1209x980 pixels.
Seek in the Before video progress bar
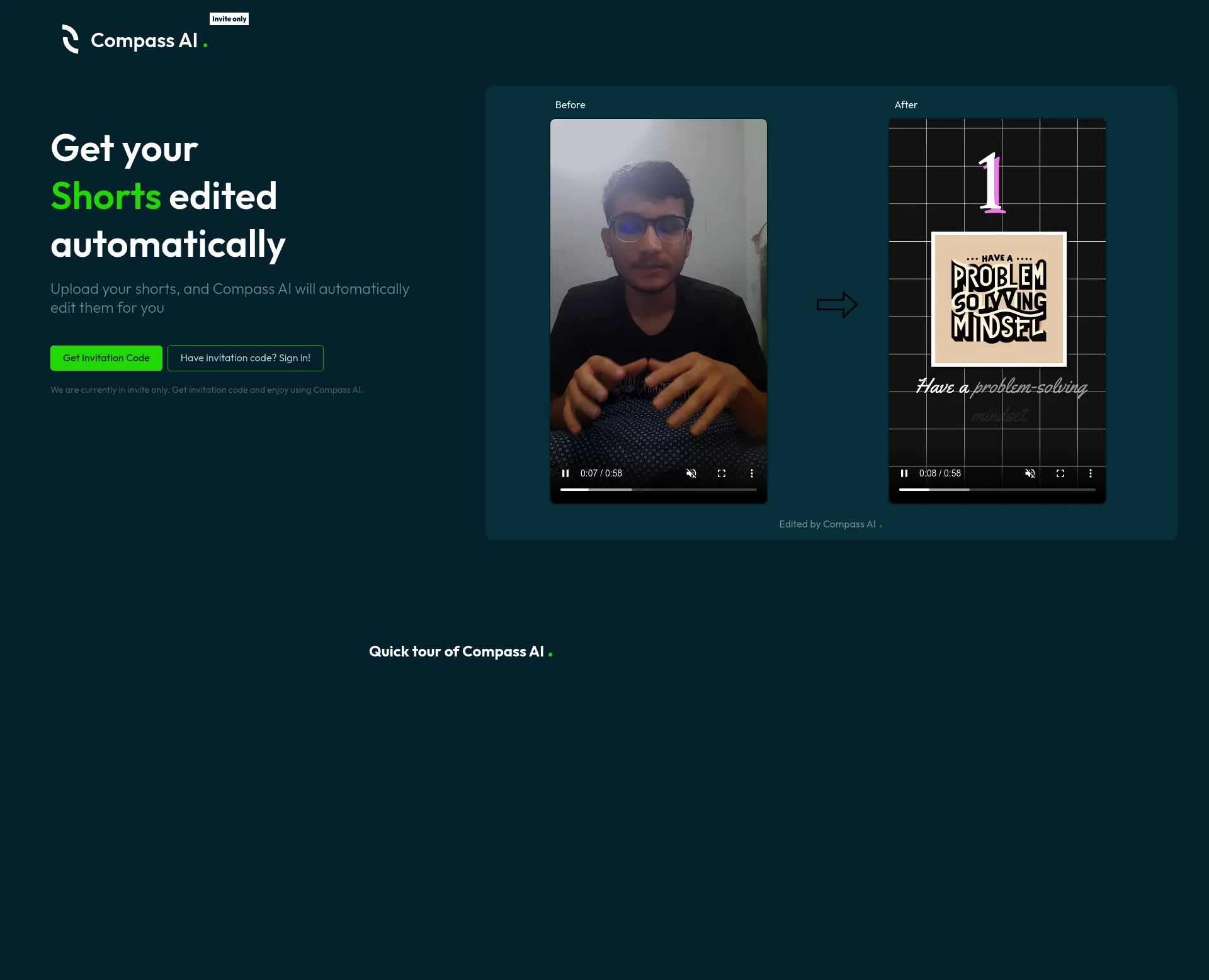[x=659, y=490]
